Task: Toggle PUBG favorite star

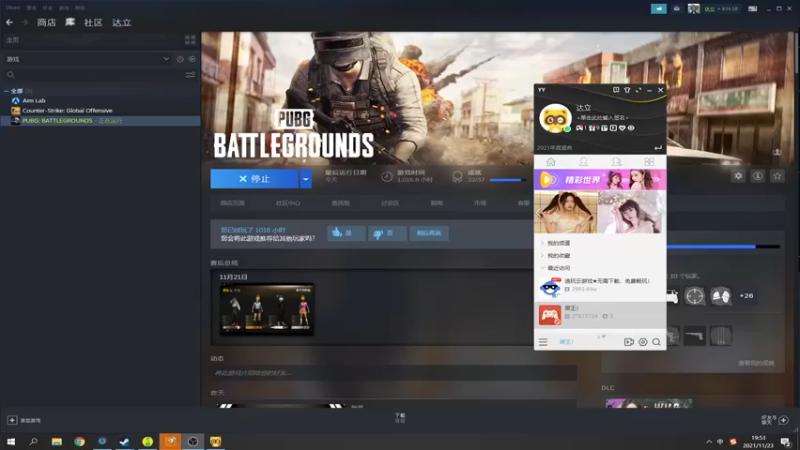Action: tap(777, 176)
